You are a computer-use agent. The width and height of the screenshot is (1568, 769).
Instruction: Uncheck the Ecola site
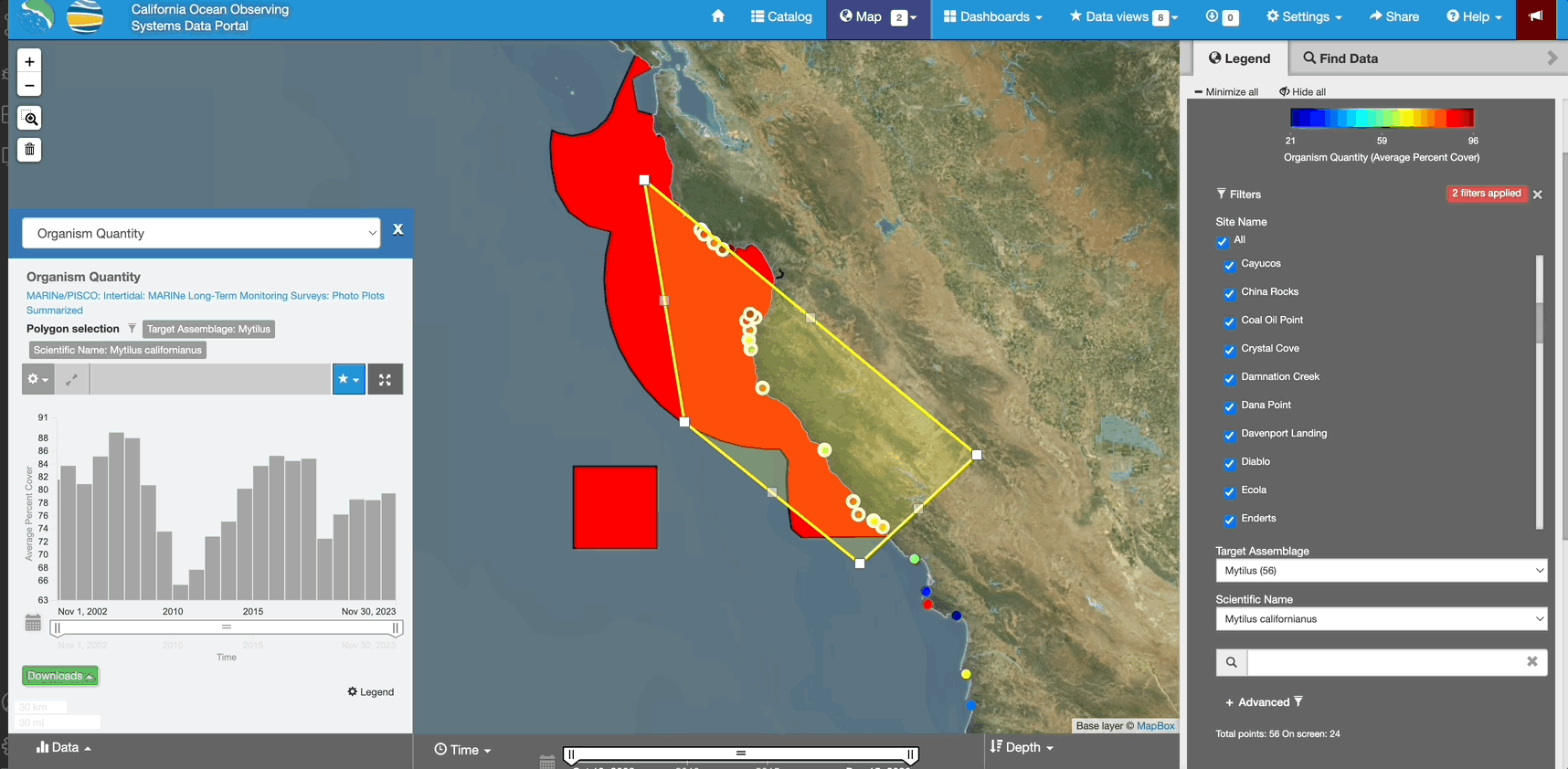coord(1229,491)
